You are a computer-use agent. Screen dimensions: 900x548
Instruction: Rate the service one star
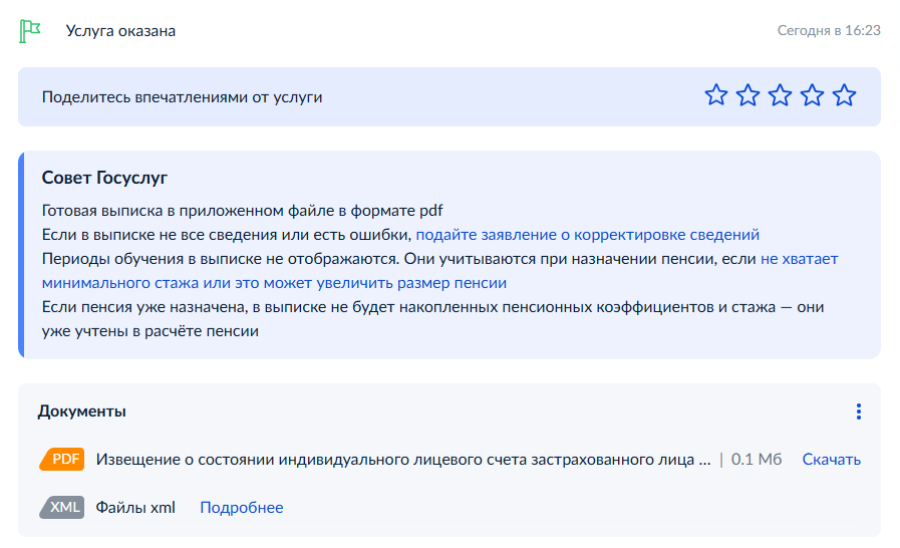click(x=716, y=96)
